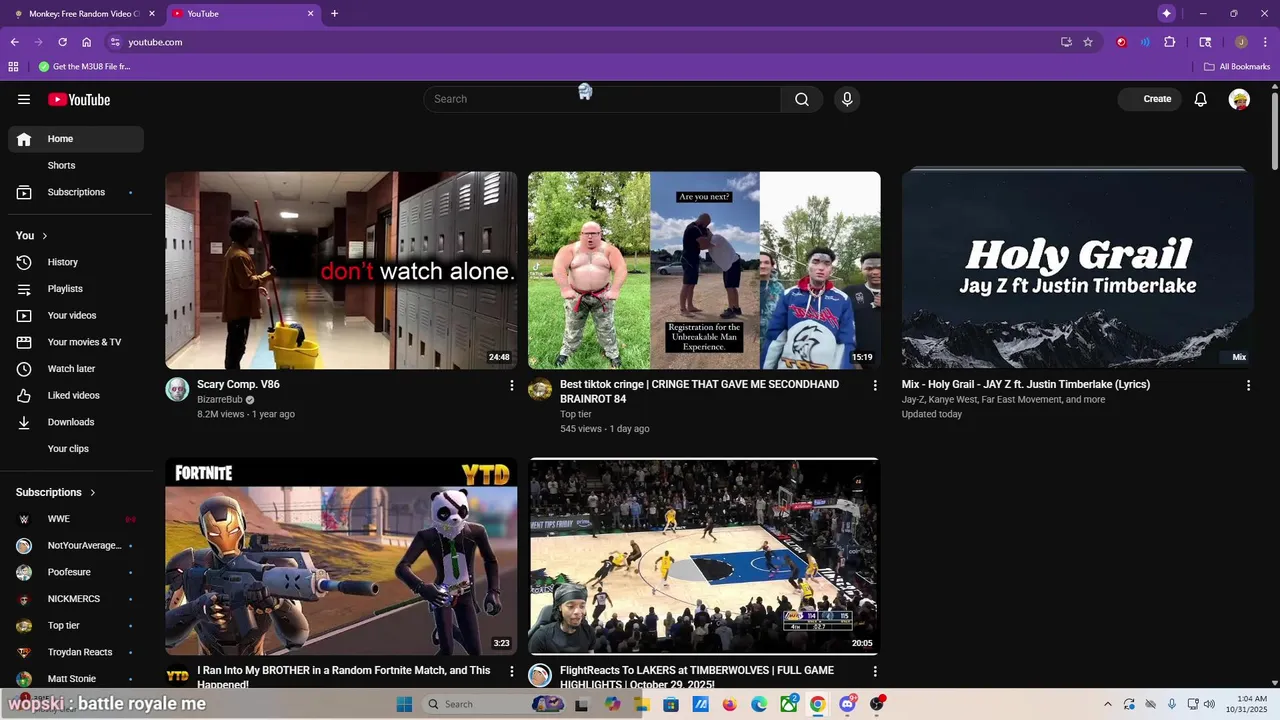
Task: Open the extensions puzzle icon
Action: click(x=1170, y=42)
